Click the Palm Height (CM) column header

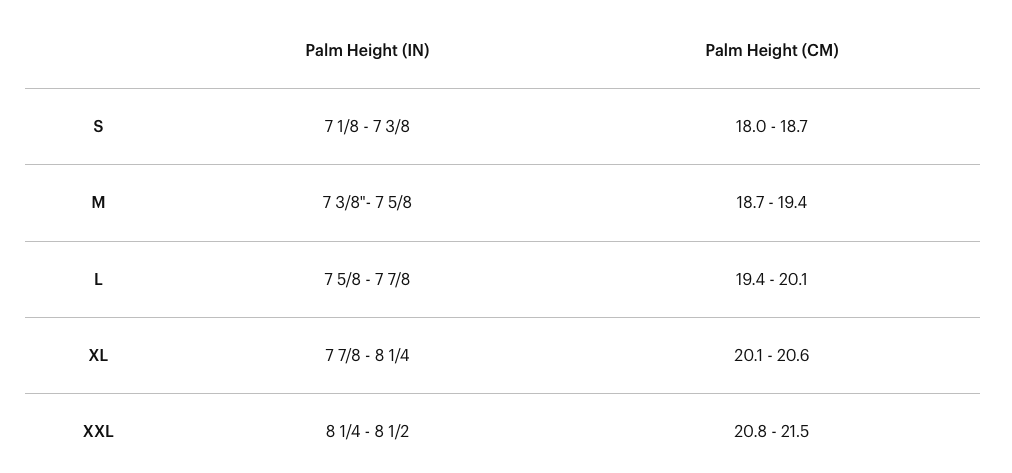click(772, 50)
